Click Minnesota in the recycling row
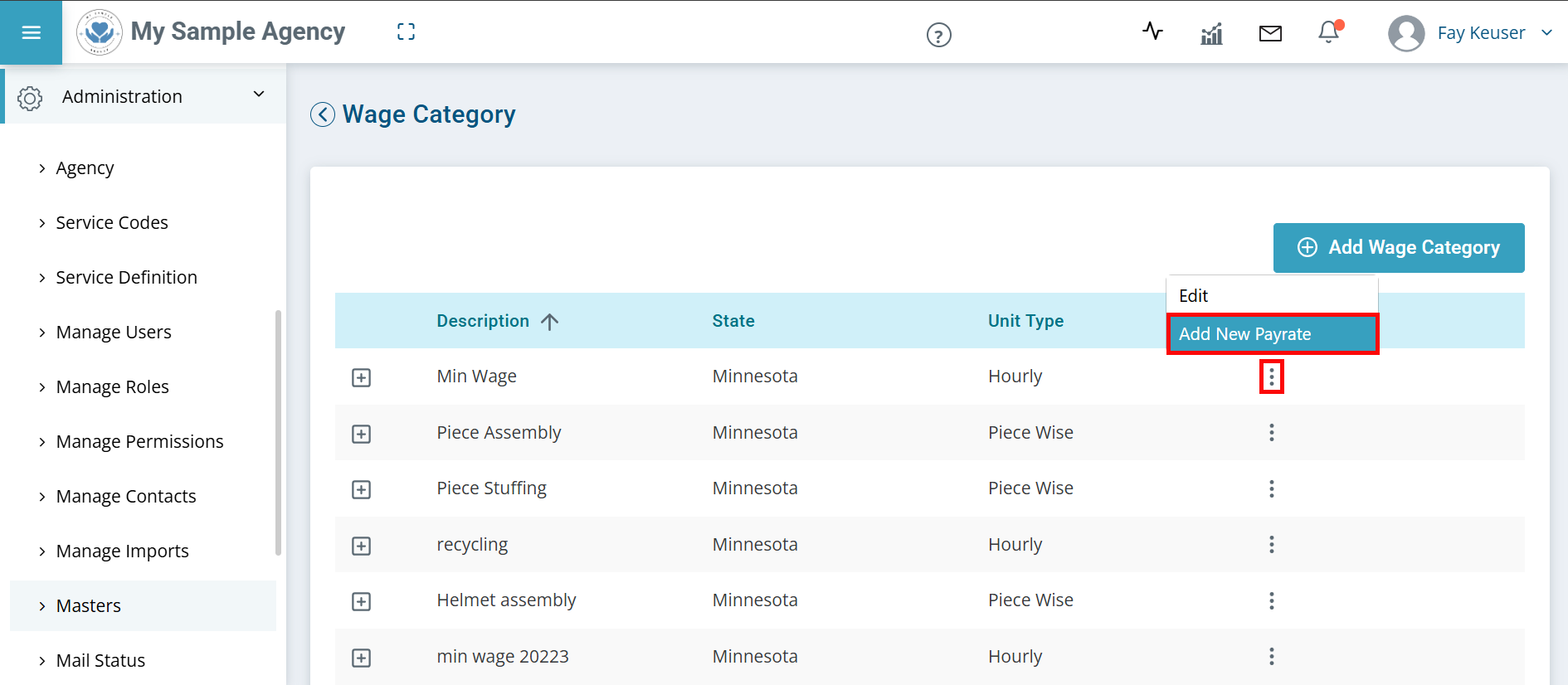This screenshot has width=1568, height=685. [755, 544]
